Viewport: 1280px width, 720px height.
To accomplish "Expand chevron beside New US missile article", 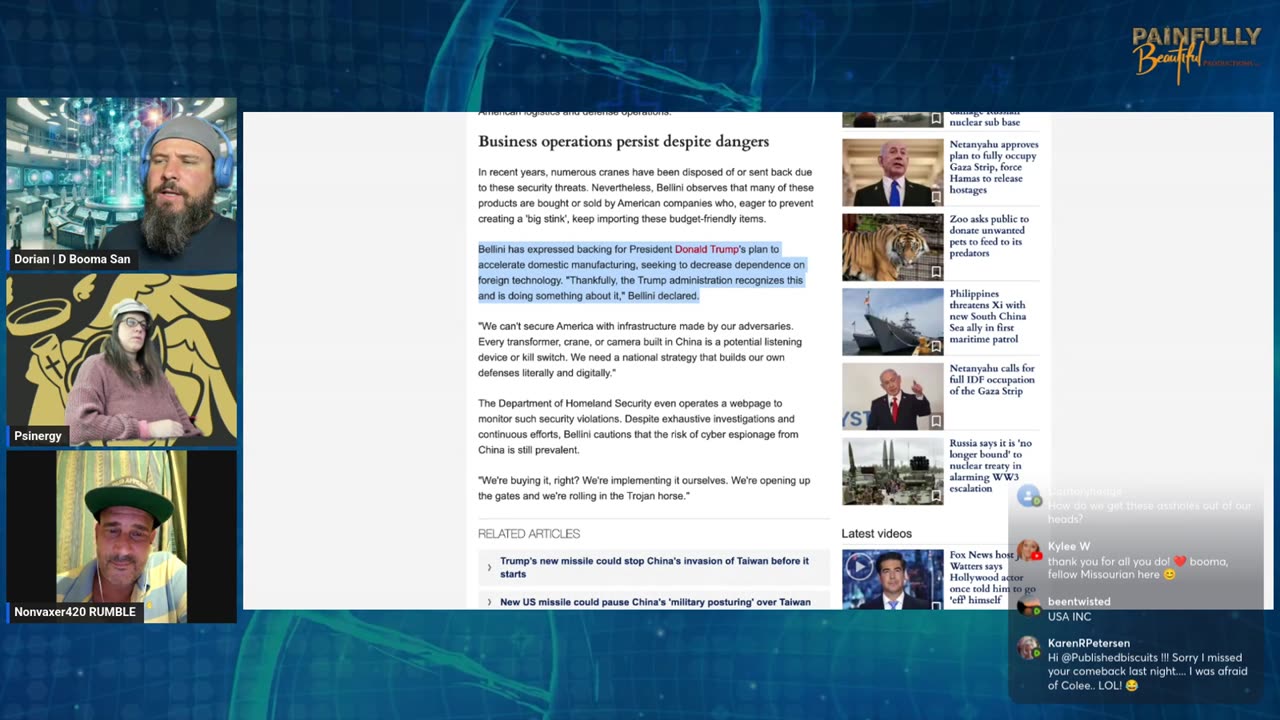I will click(489, 602).
